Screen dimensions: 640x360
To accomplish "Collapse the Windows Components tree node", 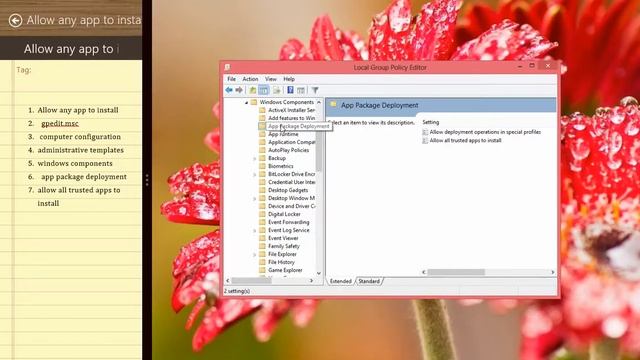I will (x=247, y=102).
